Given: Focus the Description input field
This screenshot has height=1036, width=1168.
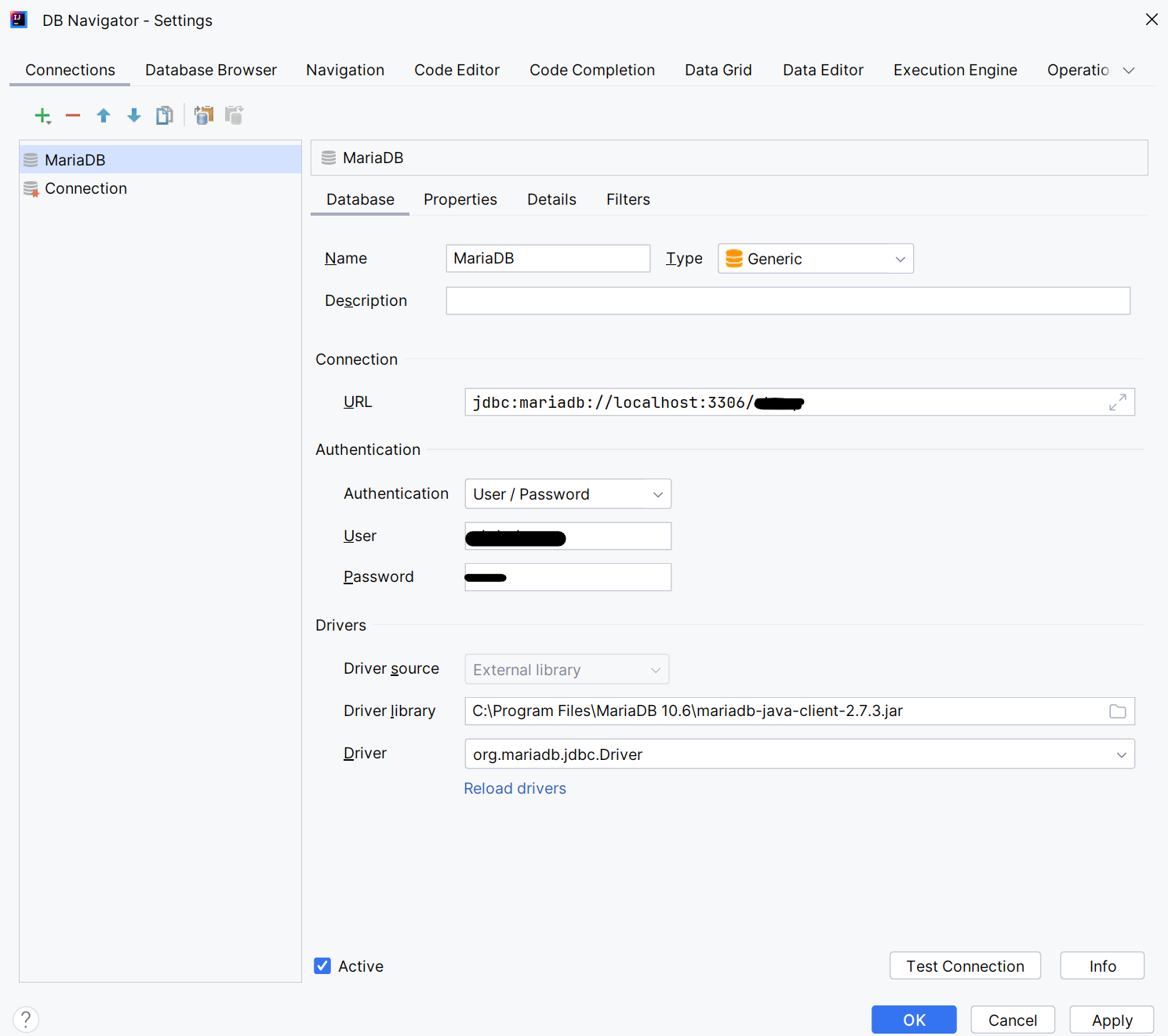Looking at the screenshot, I should [788, 300].
